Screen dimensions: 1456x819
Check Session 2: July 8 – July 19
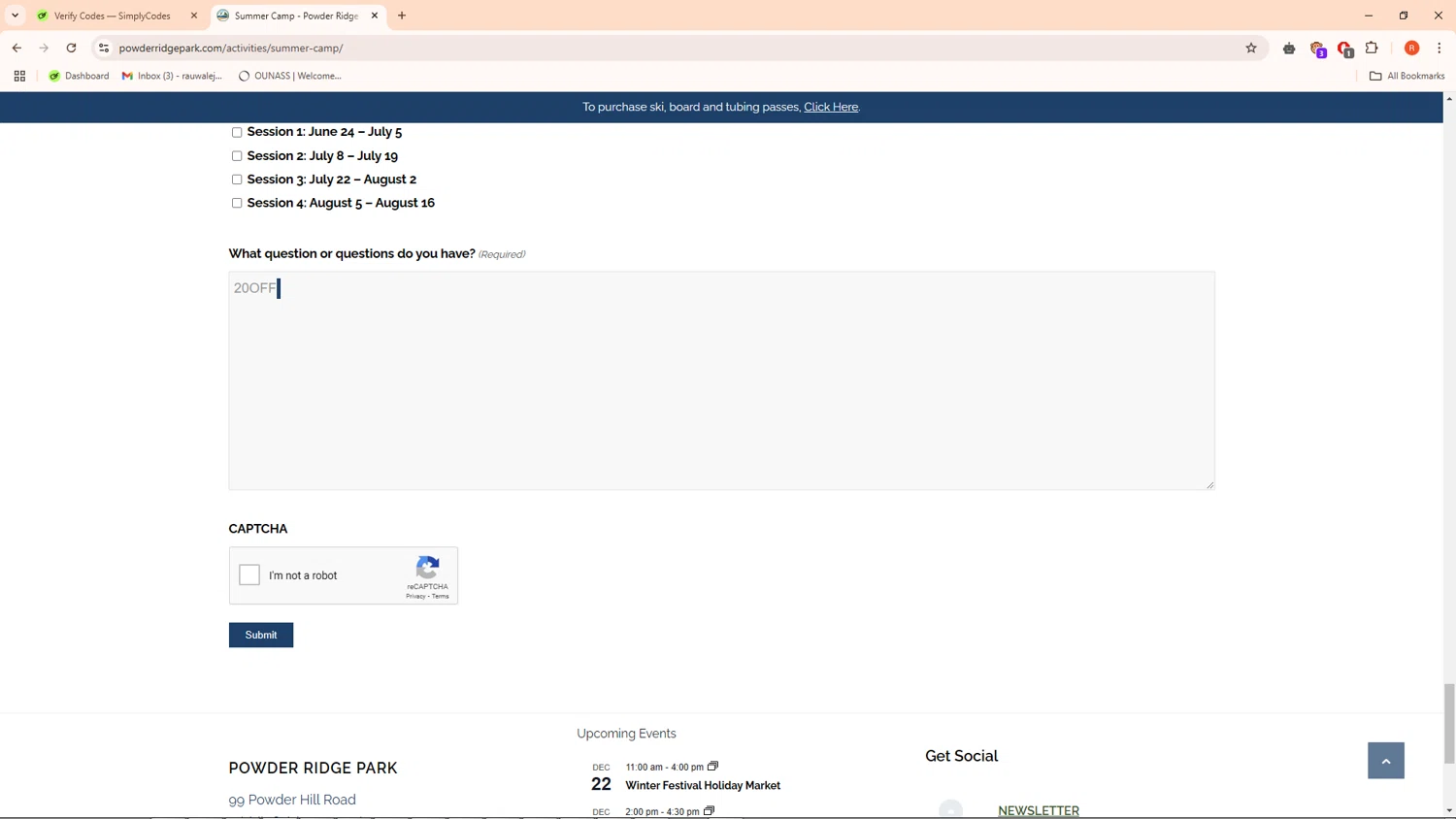[x=237, y=156]
